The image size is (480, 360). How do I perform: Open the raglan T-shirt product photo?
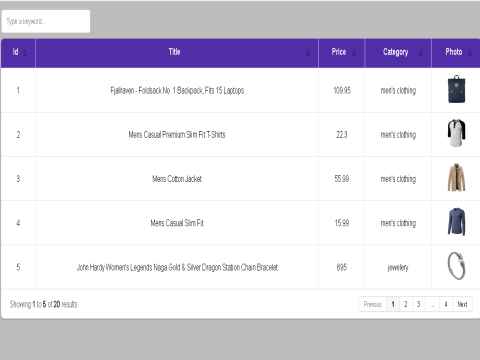coord(456,133)
